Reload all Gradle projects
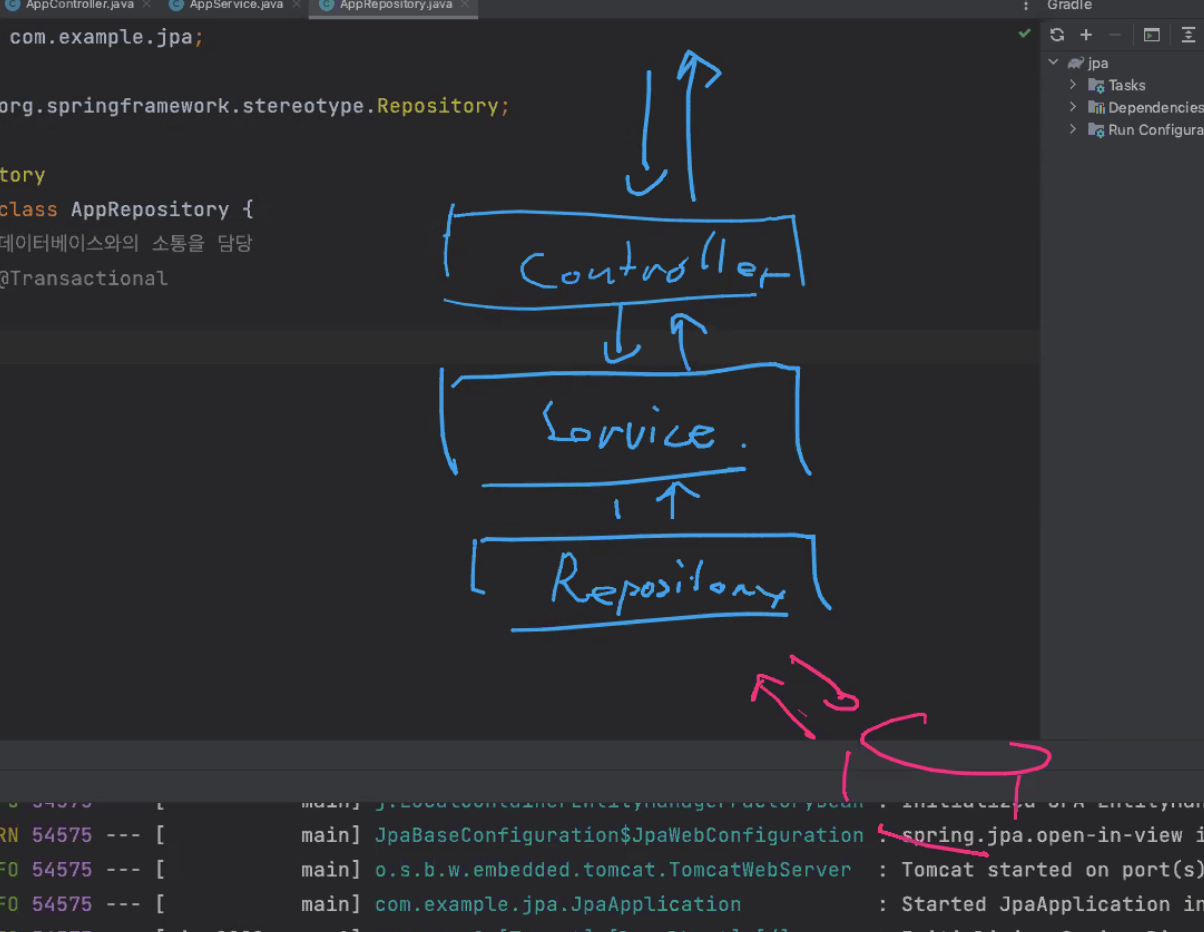This screenshot has height=932, width=1204. [x=1057, y=35]
